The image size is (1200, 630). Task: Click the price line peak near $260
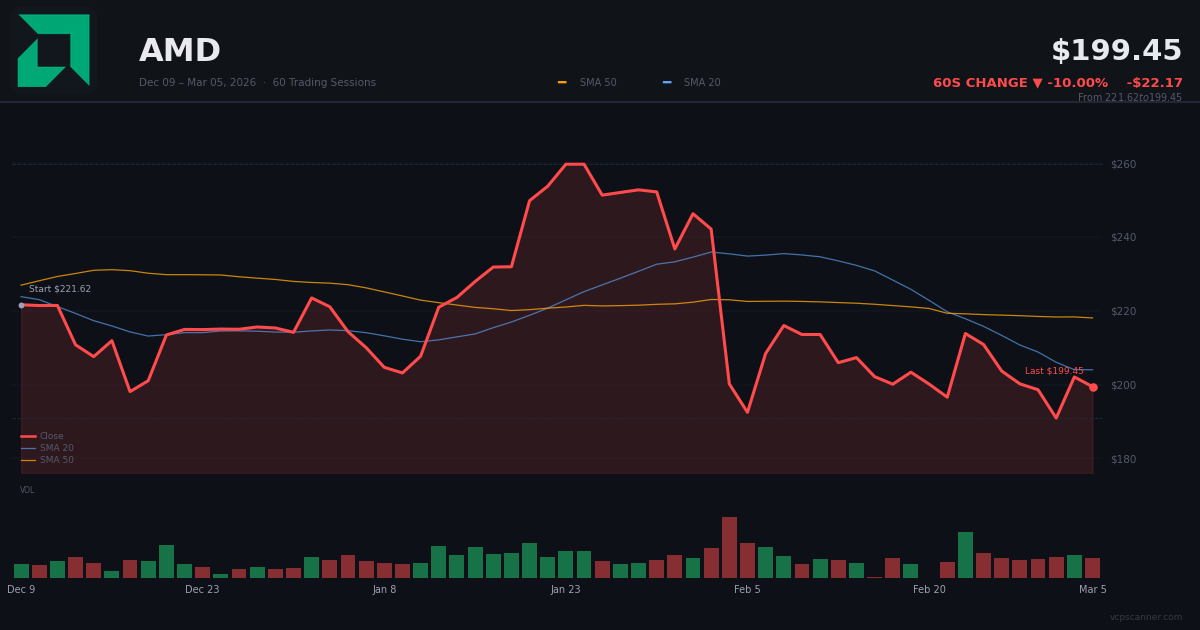tap(575, 164)
